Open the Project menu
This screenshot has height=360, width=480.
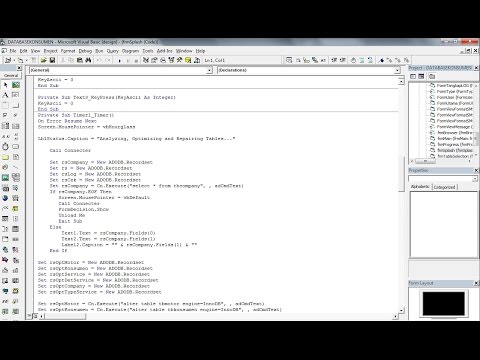pyautogui.click(x=51, y=51)
